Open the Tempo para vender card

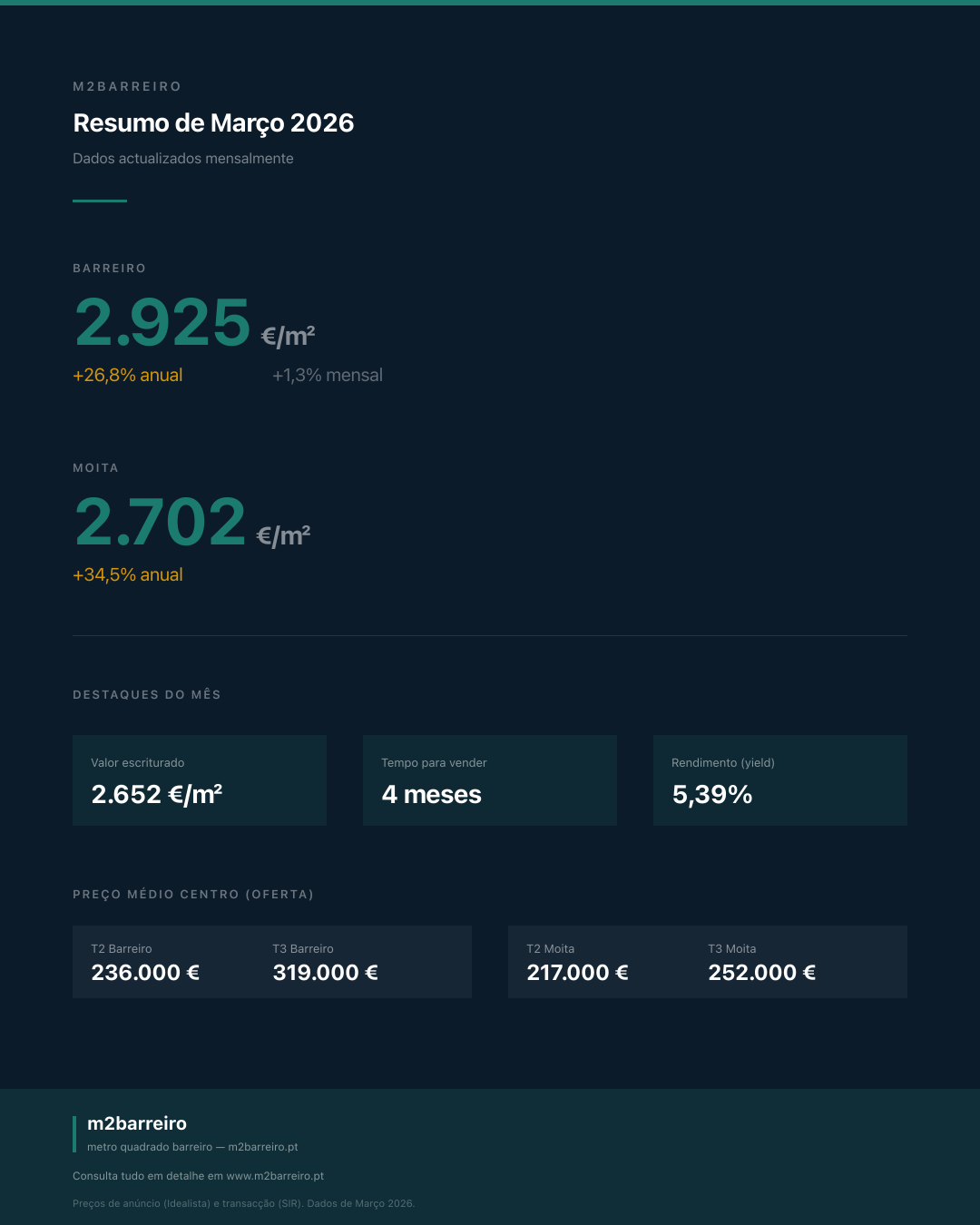(490, 780)
